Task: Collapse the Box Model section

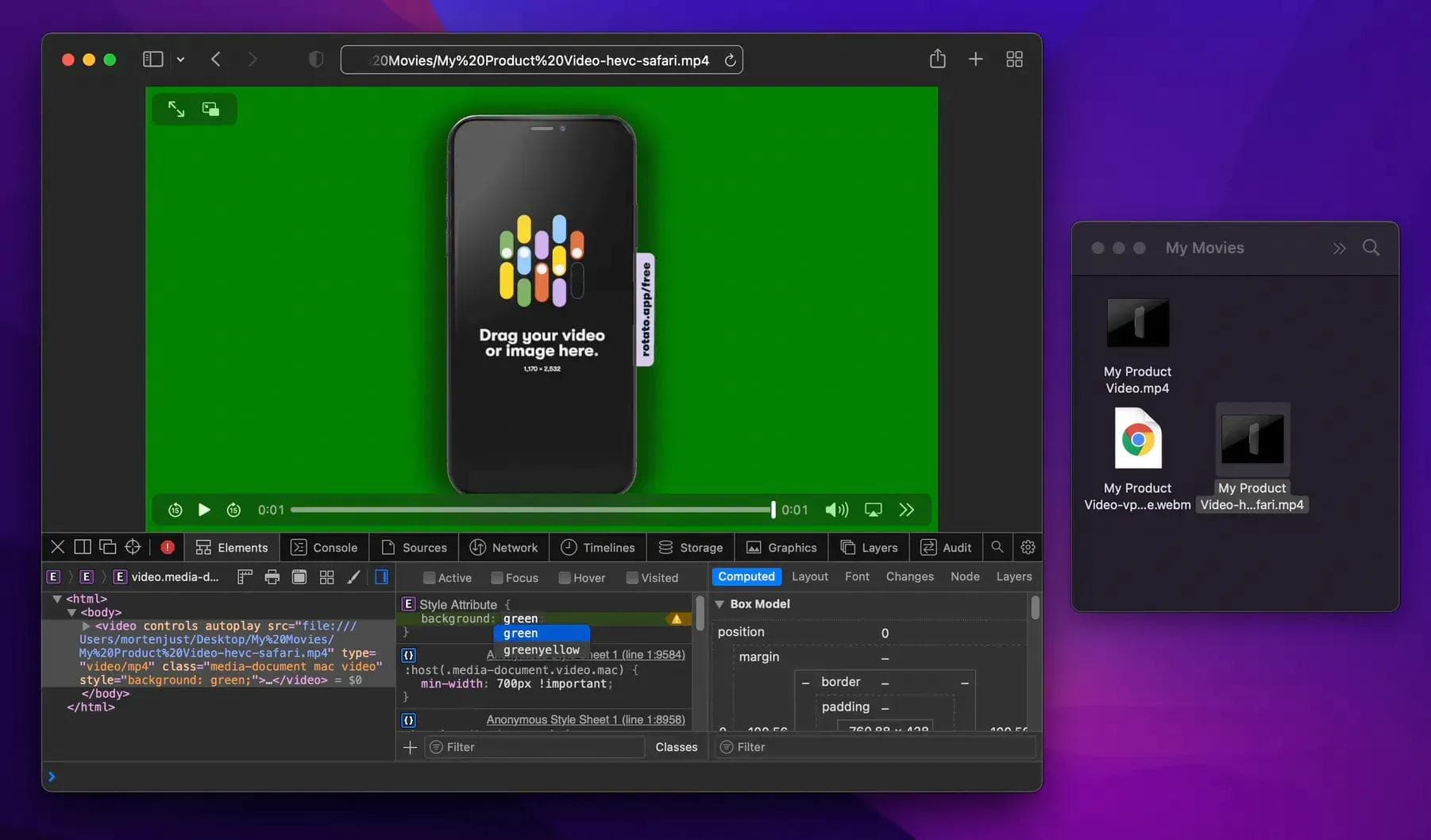Action: [x=719, y=604]
